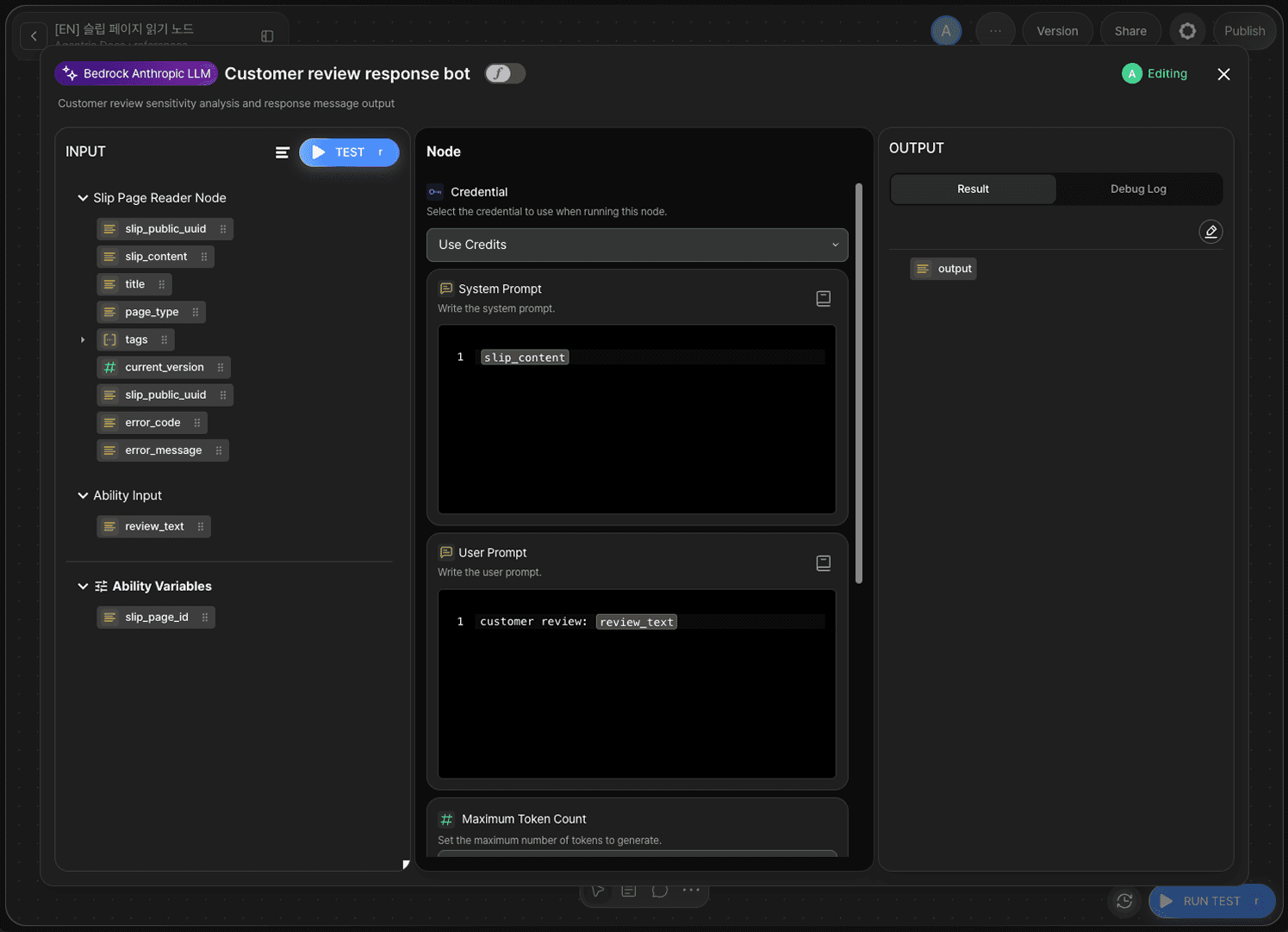Click the back arrow in the top-left corner
This screenshot has width=1288, height=932.
coord(34,35)
